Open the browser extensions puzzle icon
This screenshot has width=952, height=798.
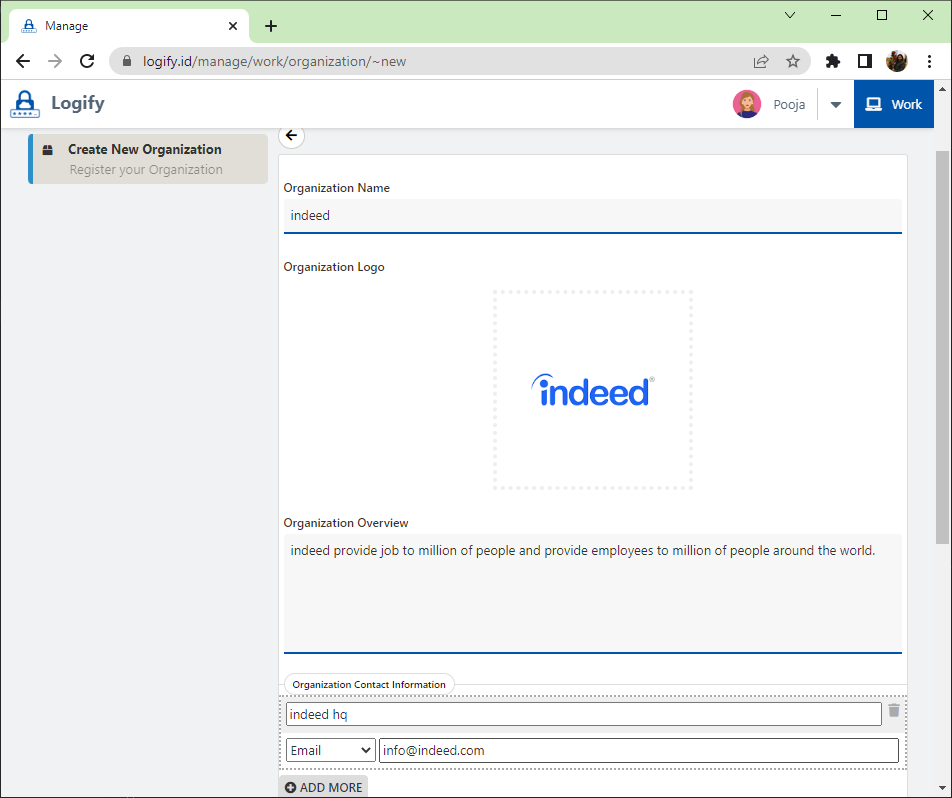pos(832,61)
